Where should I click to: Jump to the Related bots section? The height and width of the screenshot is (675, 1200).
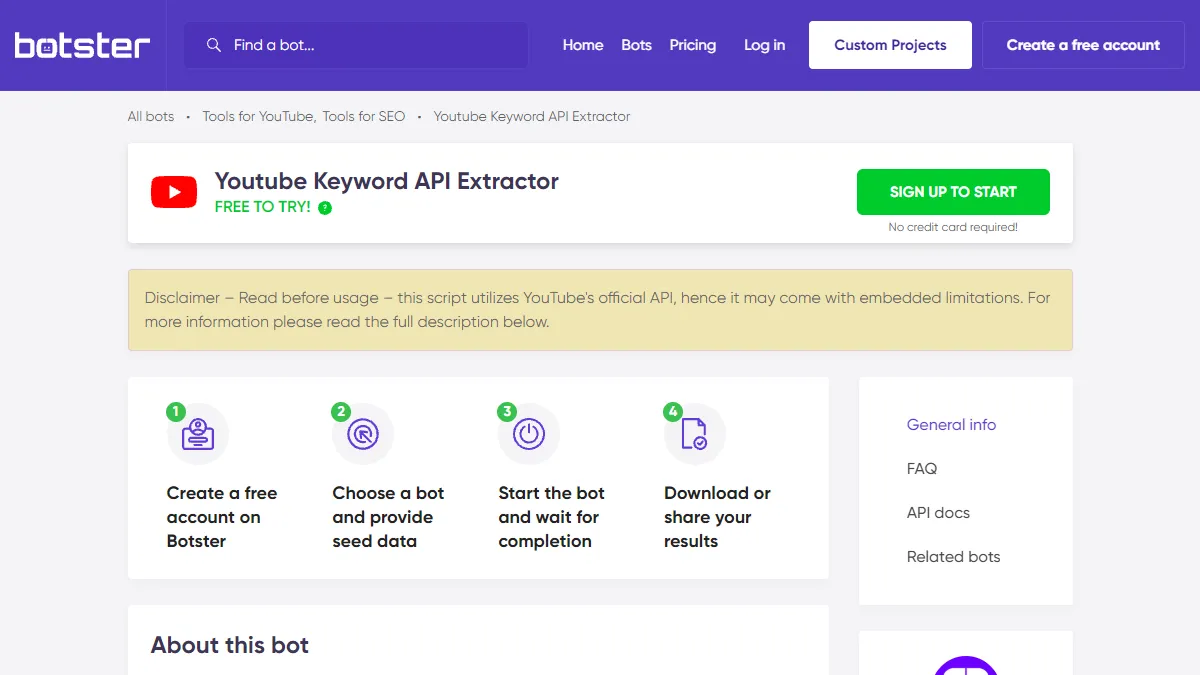953,557
